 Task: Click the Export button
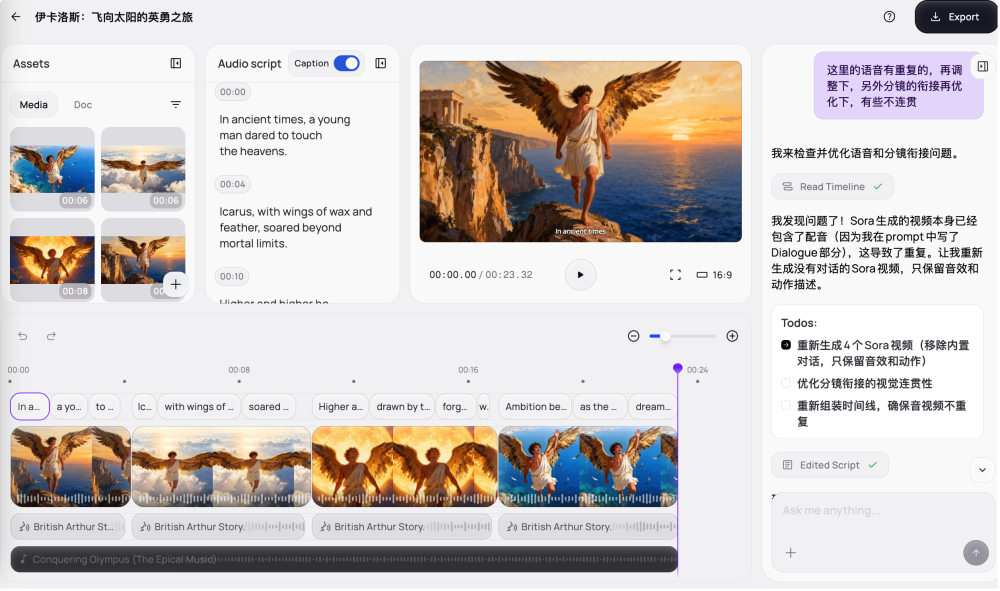tap(955, 17)
